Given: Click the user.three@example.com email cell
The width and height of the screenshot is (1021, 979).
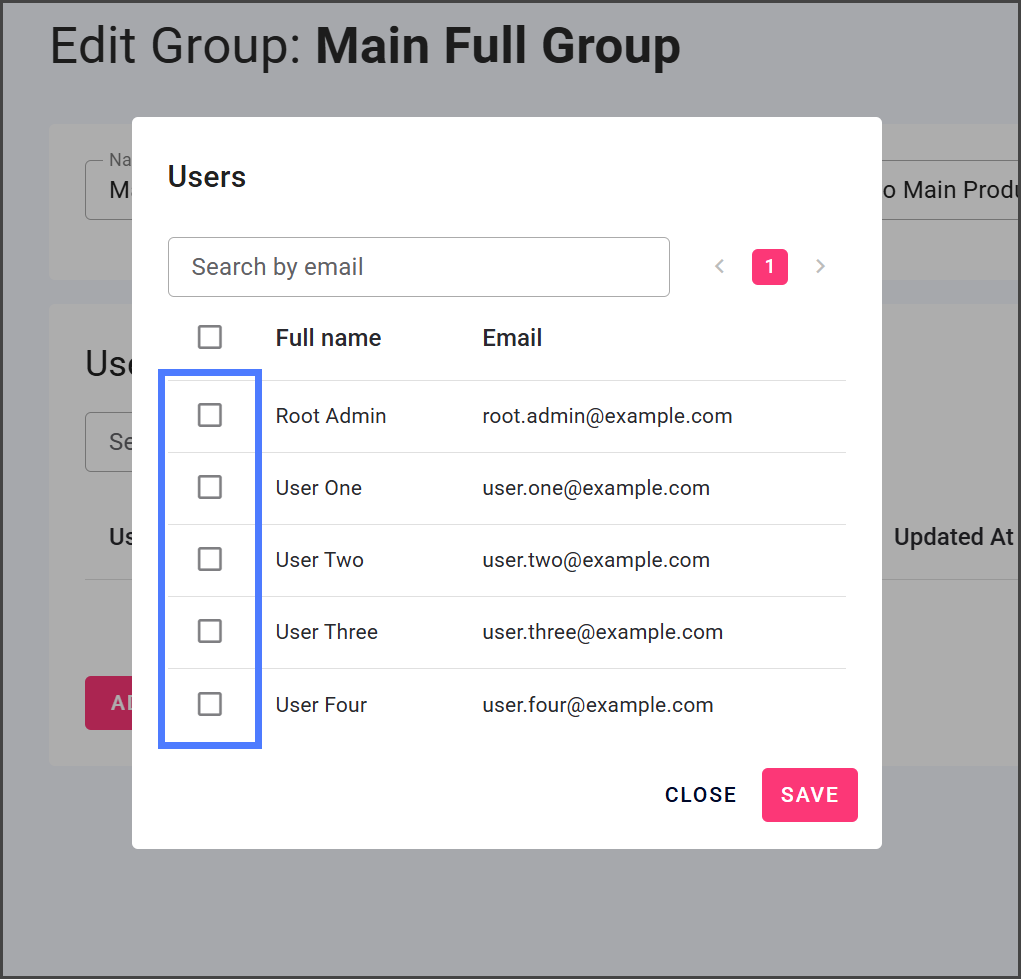Looking at the screenshot, I should click(x=602, y=632).
